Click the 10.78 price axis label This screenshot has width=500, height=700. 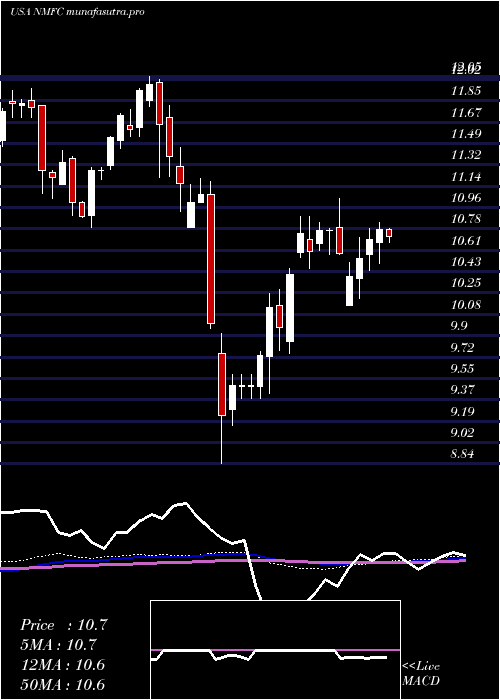pyautogui.click(x=466, y=219)
